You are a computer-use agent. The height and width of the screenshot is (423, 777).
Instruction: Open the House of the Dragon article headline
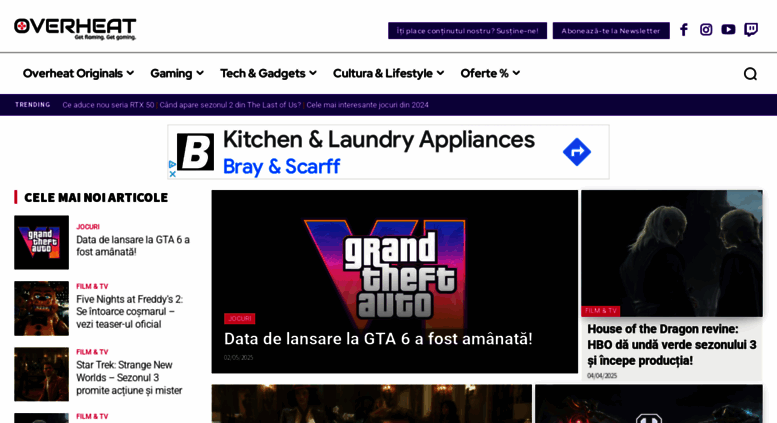point(671,345)
